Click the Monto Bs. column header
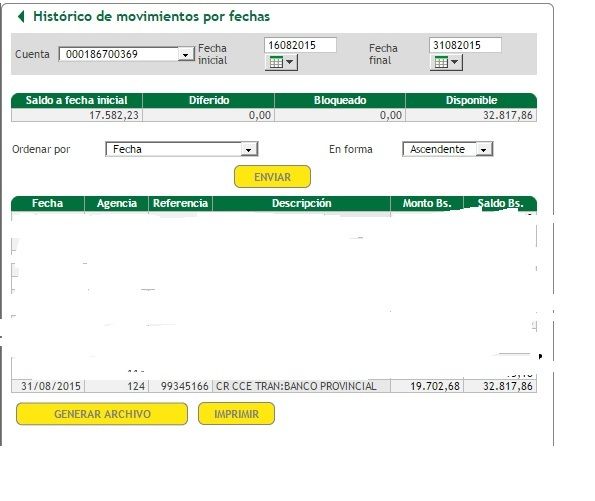The height and width of the screenshot is (501, 595). point(427,203)
